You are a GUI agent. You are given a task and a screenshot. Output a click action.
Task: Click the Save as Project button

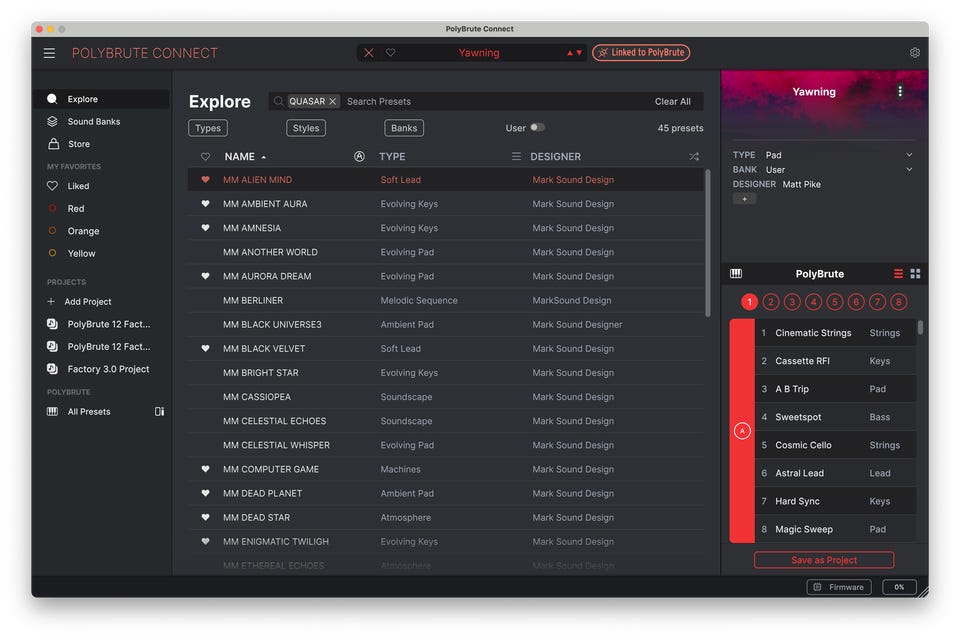[x=824, y=560]
